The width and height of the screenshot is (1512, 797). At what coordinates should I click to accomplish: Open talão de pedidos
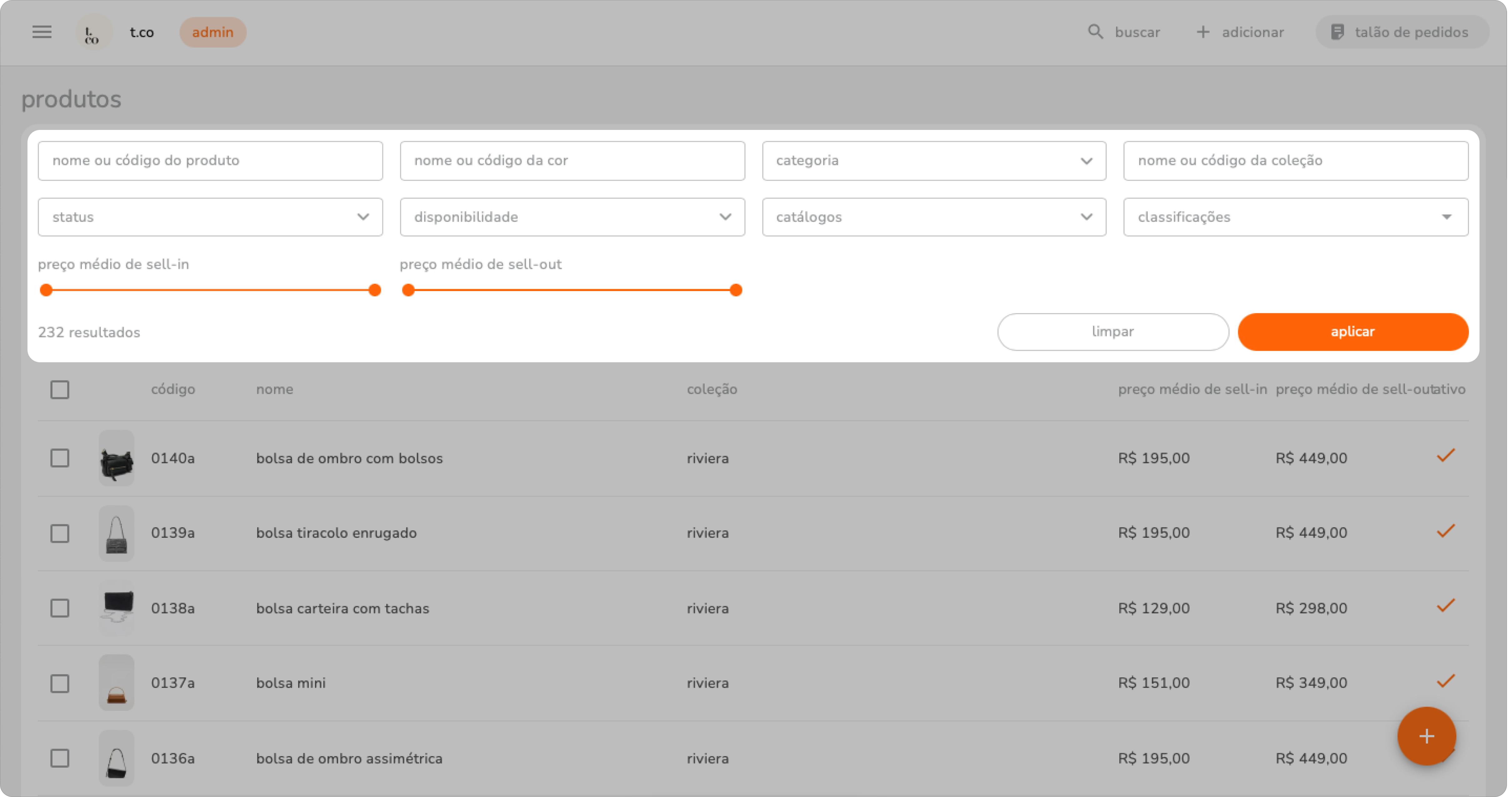[1402, 32]
